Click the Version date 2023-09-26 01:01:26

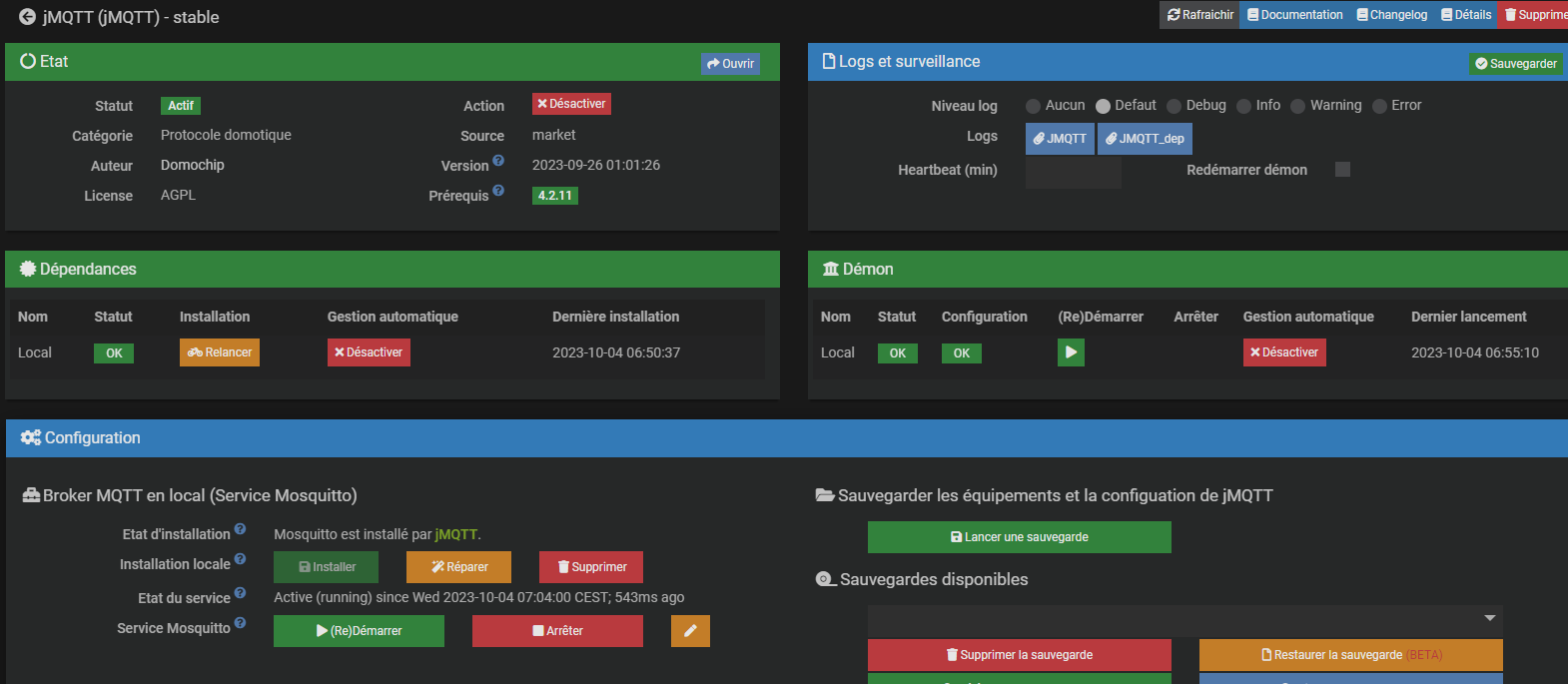(596, 165)
